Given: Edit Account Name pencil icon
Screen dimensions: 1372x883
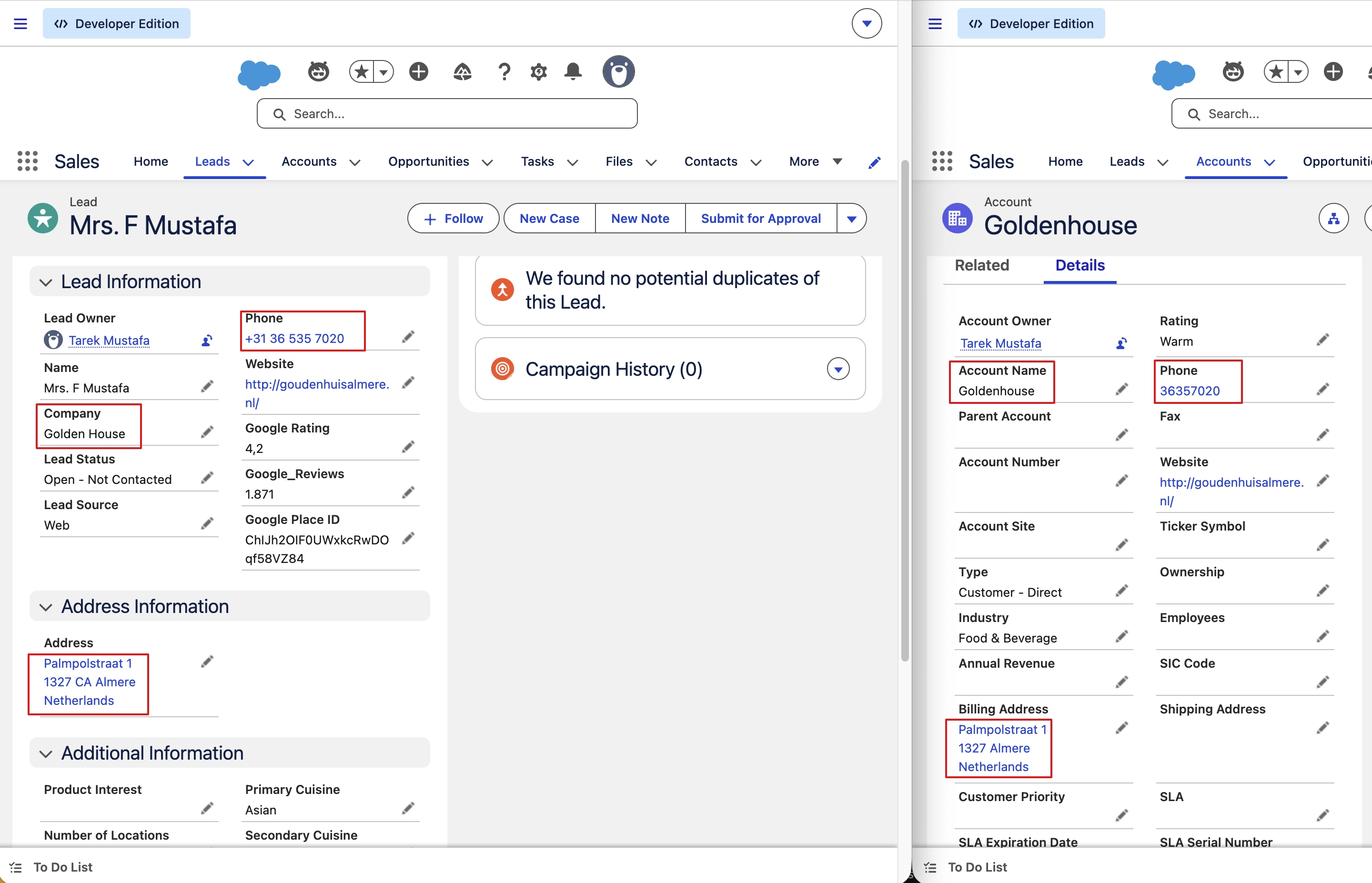Looking at the screenshot, I should pos(1121,390).
